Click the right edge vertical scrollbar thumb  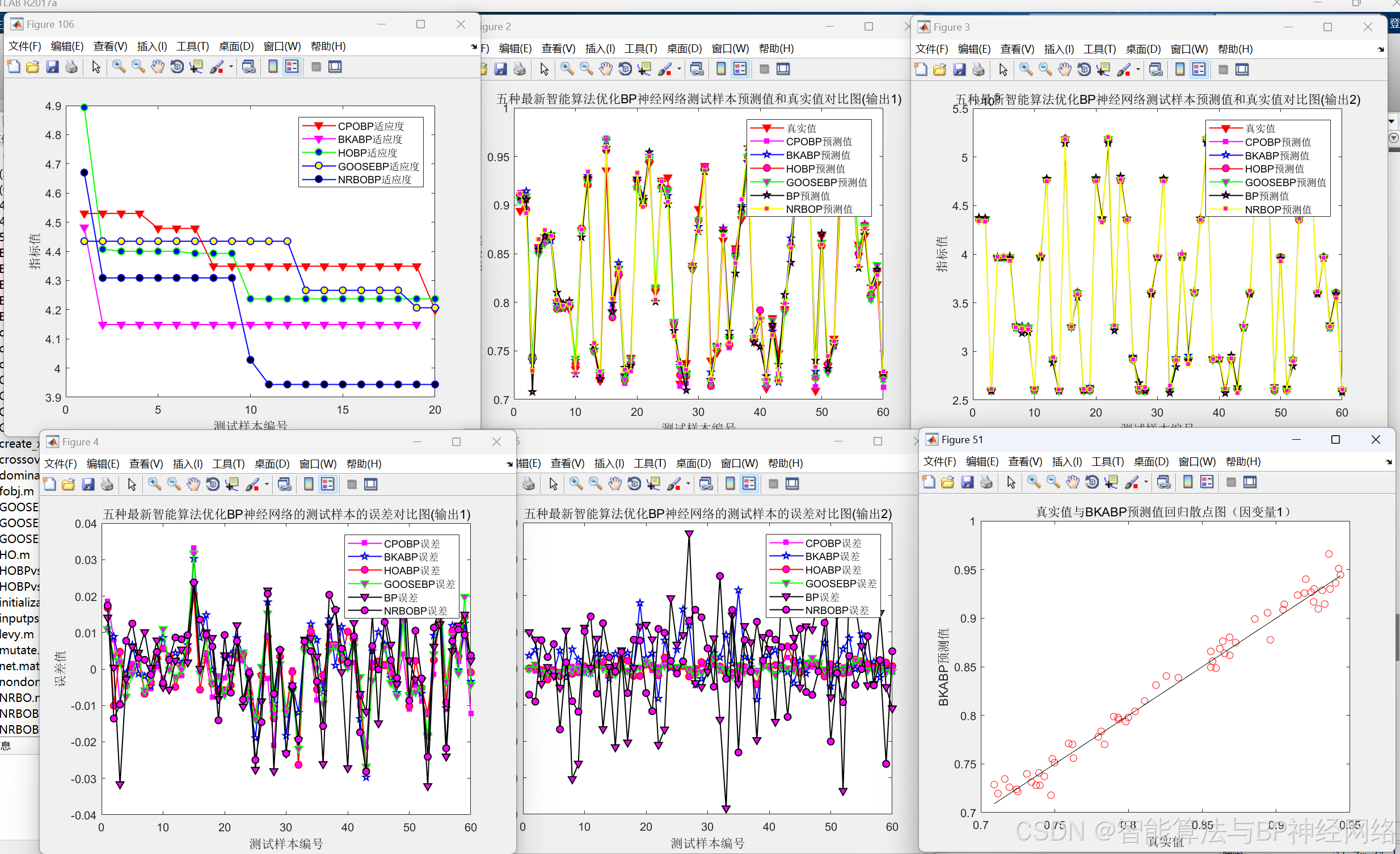click(1397, 636)
